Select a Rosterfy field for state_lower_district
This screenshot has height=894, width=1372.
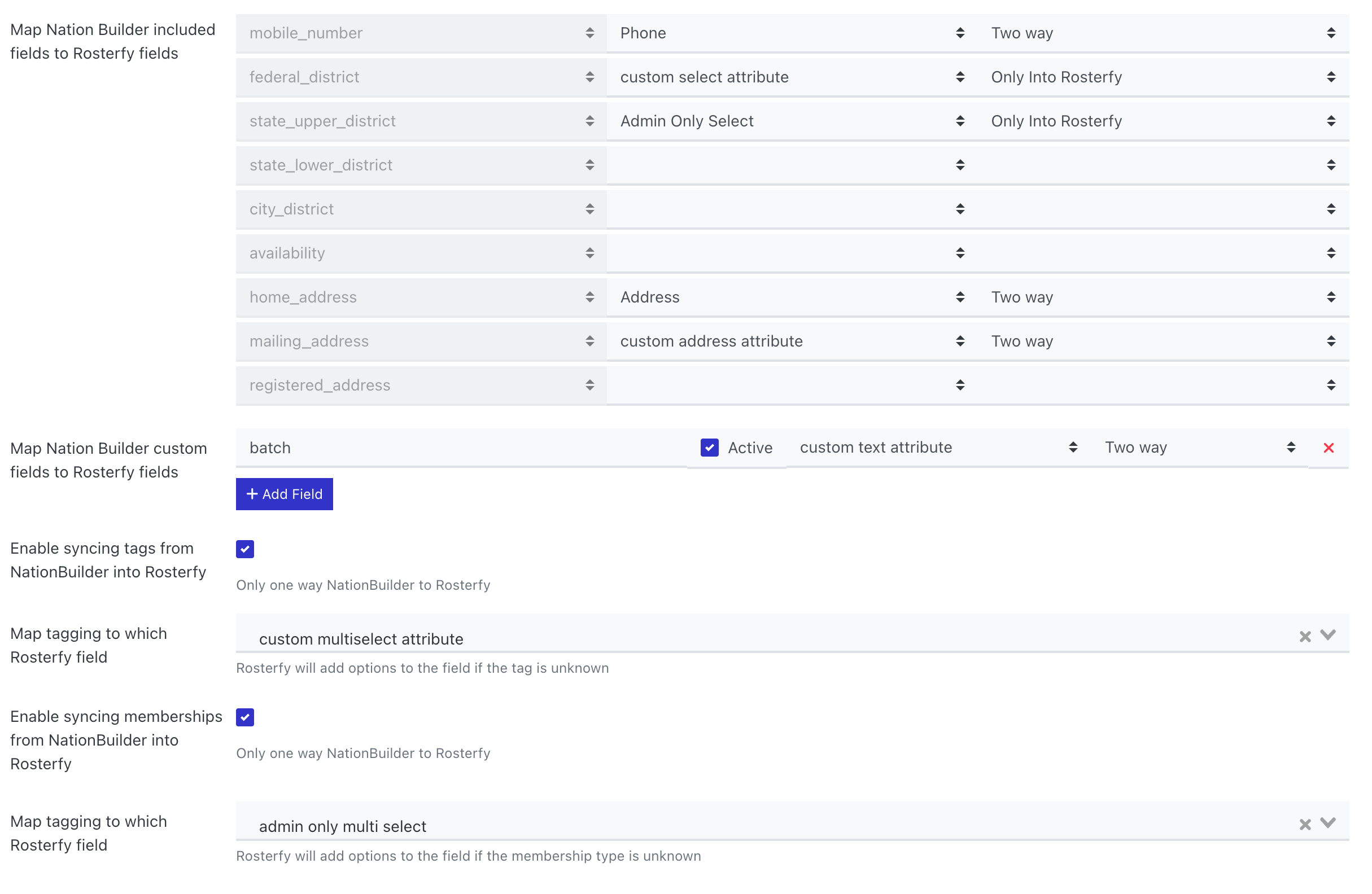[792, 165]
